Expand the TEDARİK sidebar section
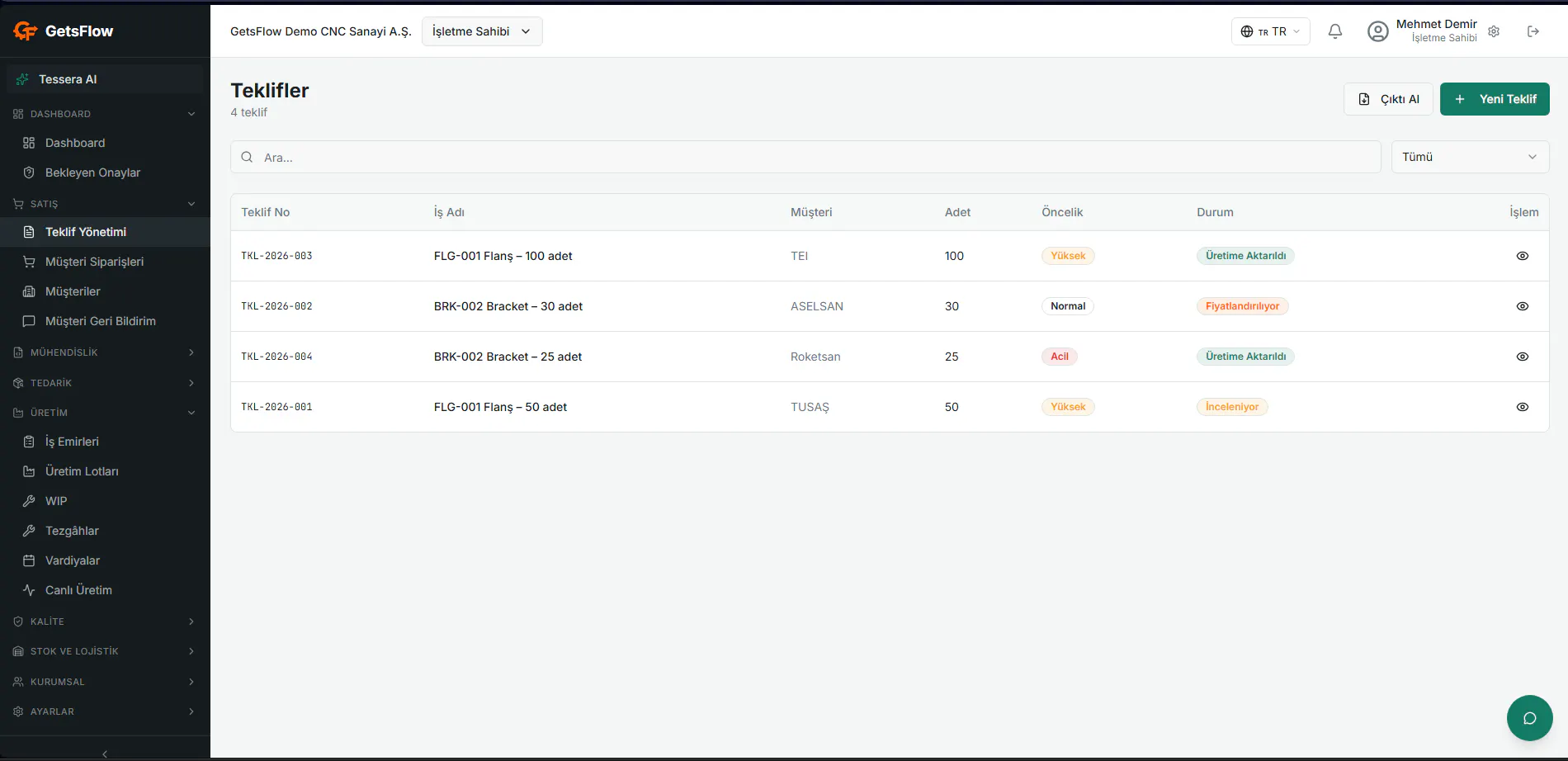The height and width of the screenshot is (761, 1568). [x=105, y=383]
